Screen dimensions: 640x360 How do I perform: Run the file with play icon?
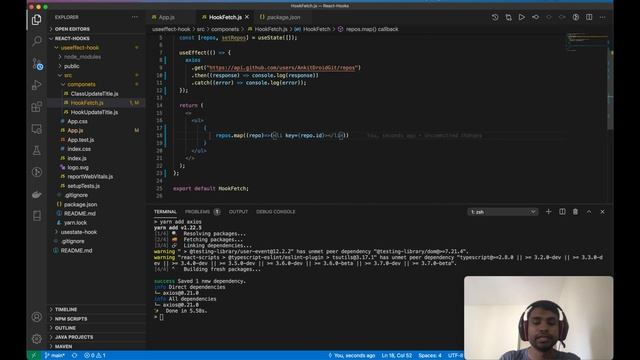point(522,17)
